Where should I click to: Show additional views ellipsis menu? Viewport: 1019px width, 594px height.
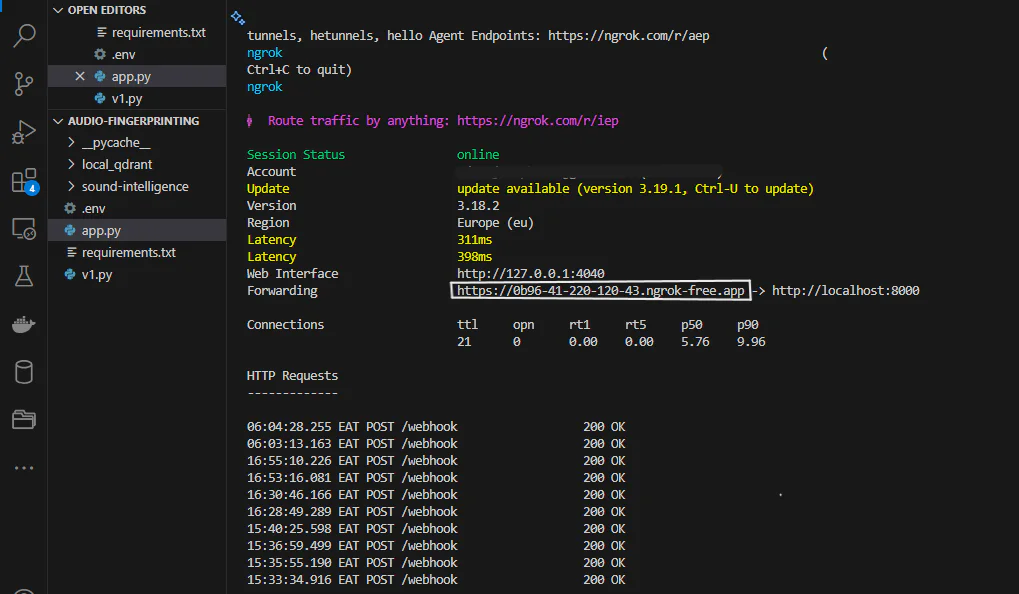(x=24, y=468)
